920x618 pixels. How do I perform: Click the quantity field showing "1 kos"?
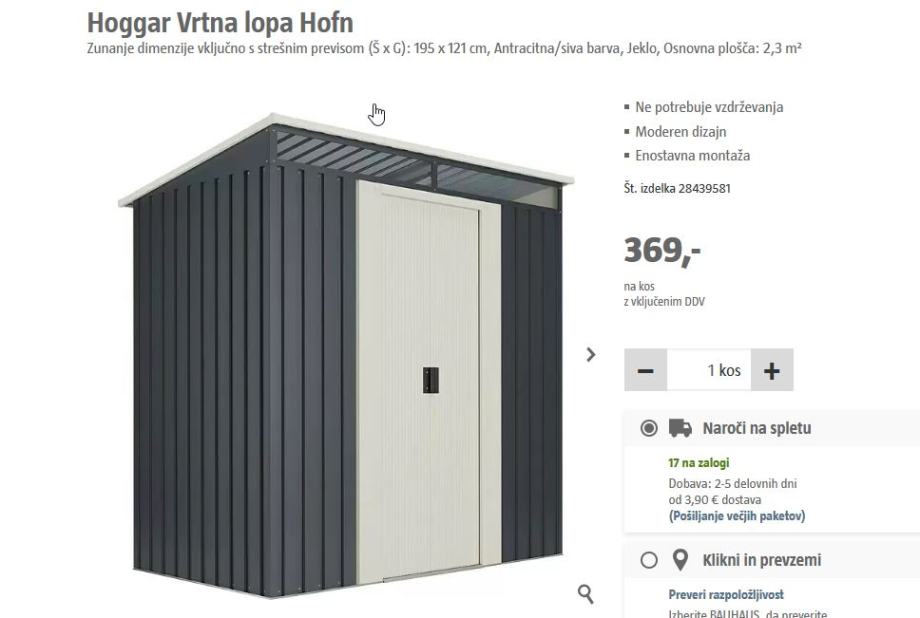(x=709, y=370)
